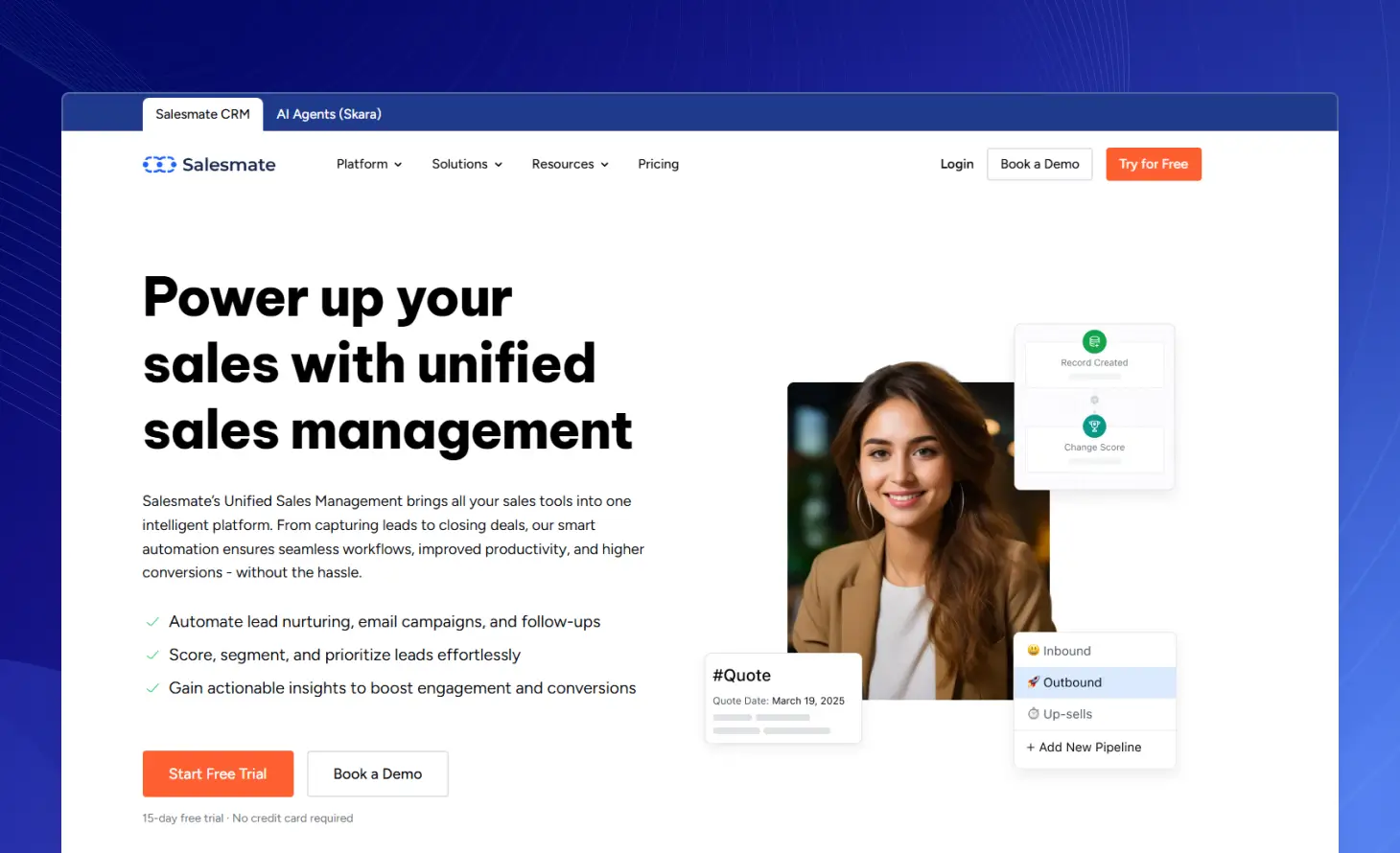Click the Automate lead nurturing bullet text

[385, 622]
